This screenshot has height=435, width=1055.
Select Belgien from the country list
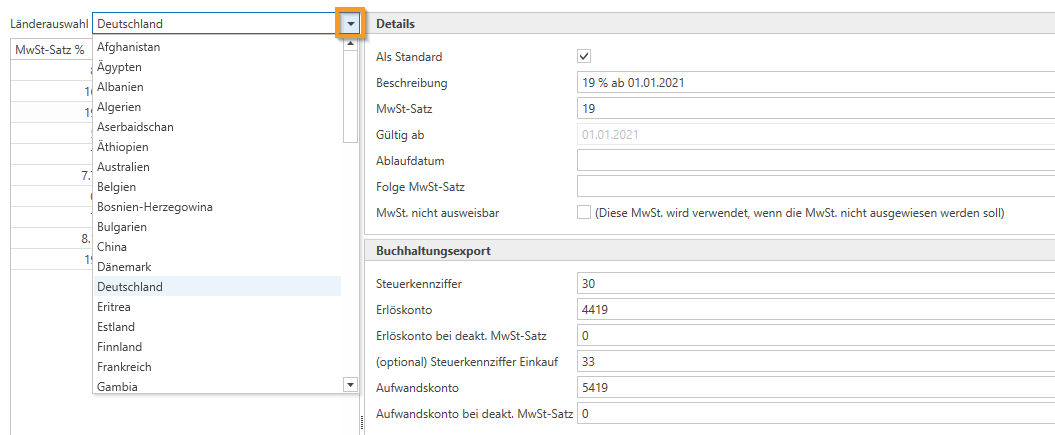coord(116,187)
